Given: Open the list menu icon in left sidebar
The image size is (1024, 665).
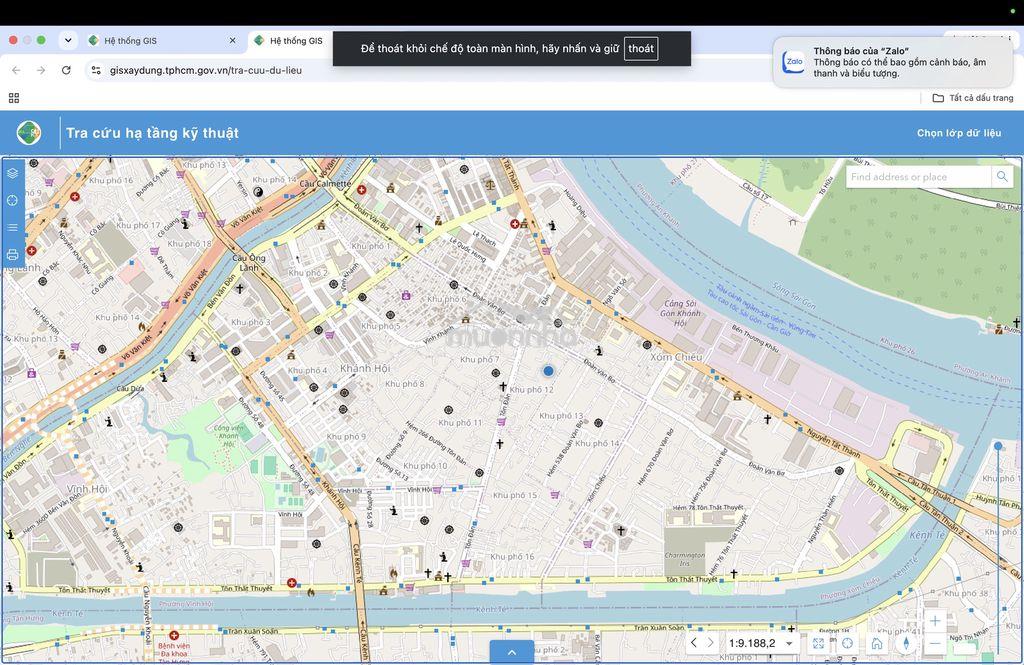Looking at the screenshot, I should (x=12, y=227).
